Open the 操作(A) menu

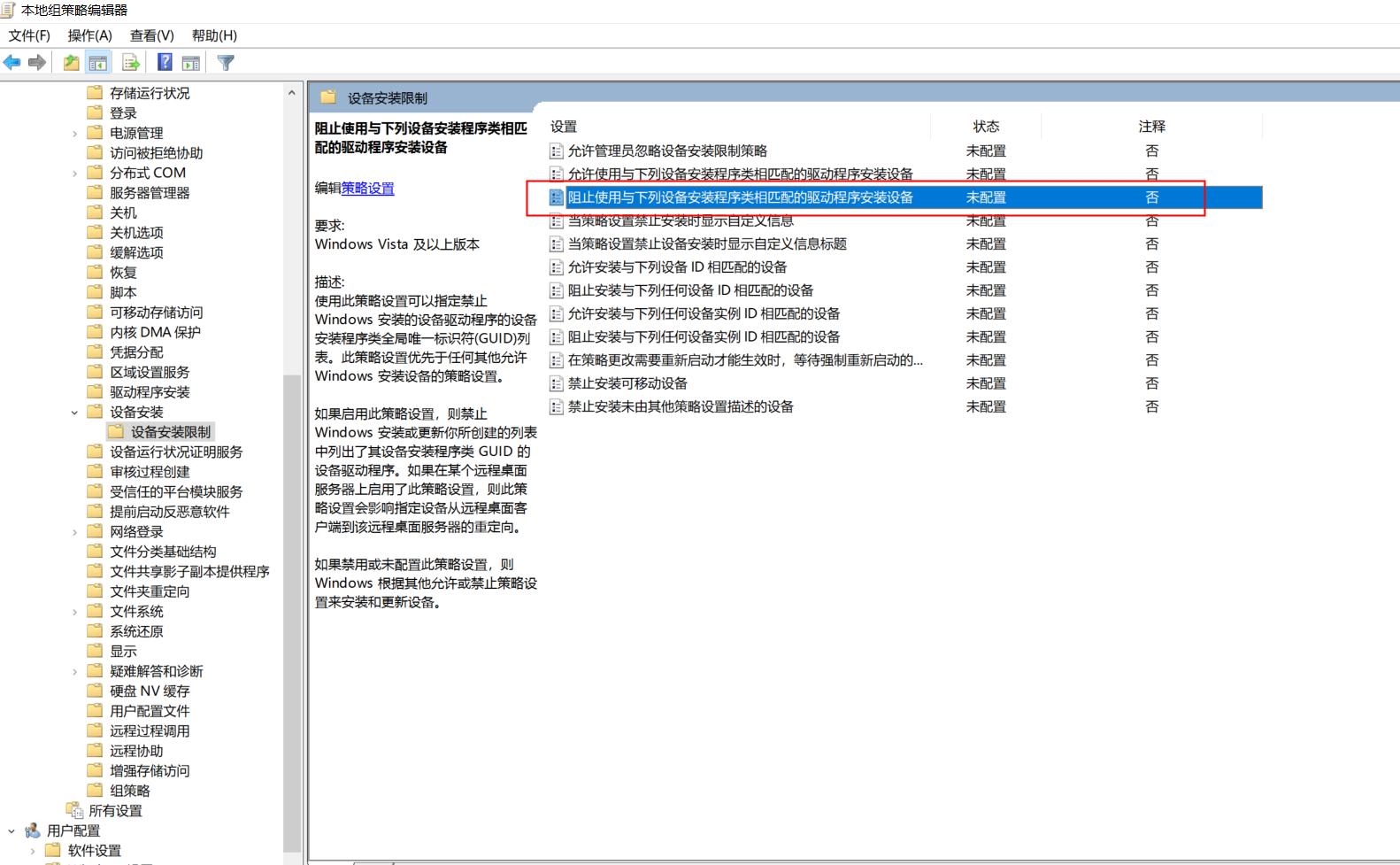point(90,35)
